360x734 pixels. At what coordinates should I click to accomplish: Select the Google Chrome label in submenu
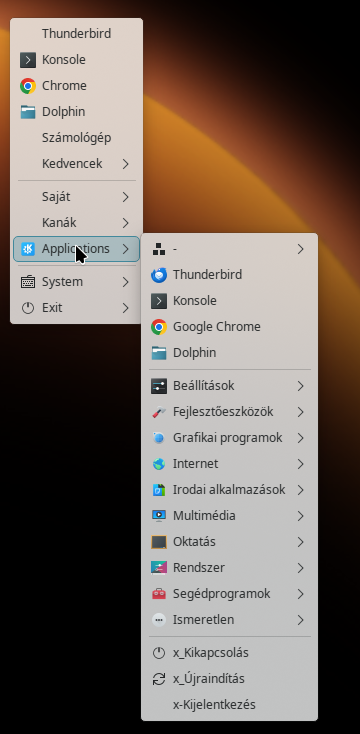(217, 327)
